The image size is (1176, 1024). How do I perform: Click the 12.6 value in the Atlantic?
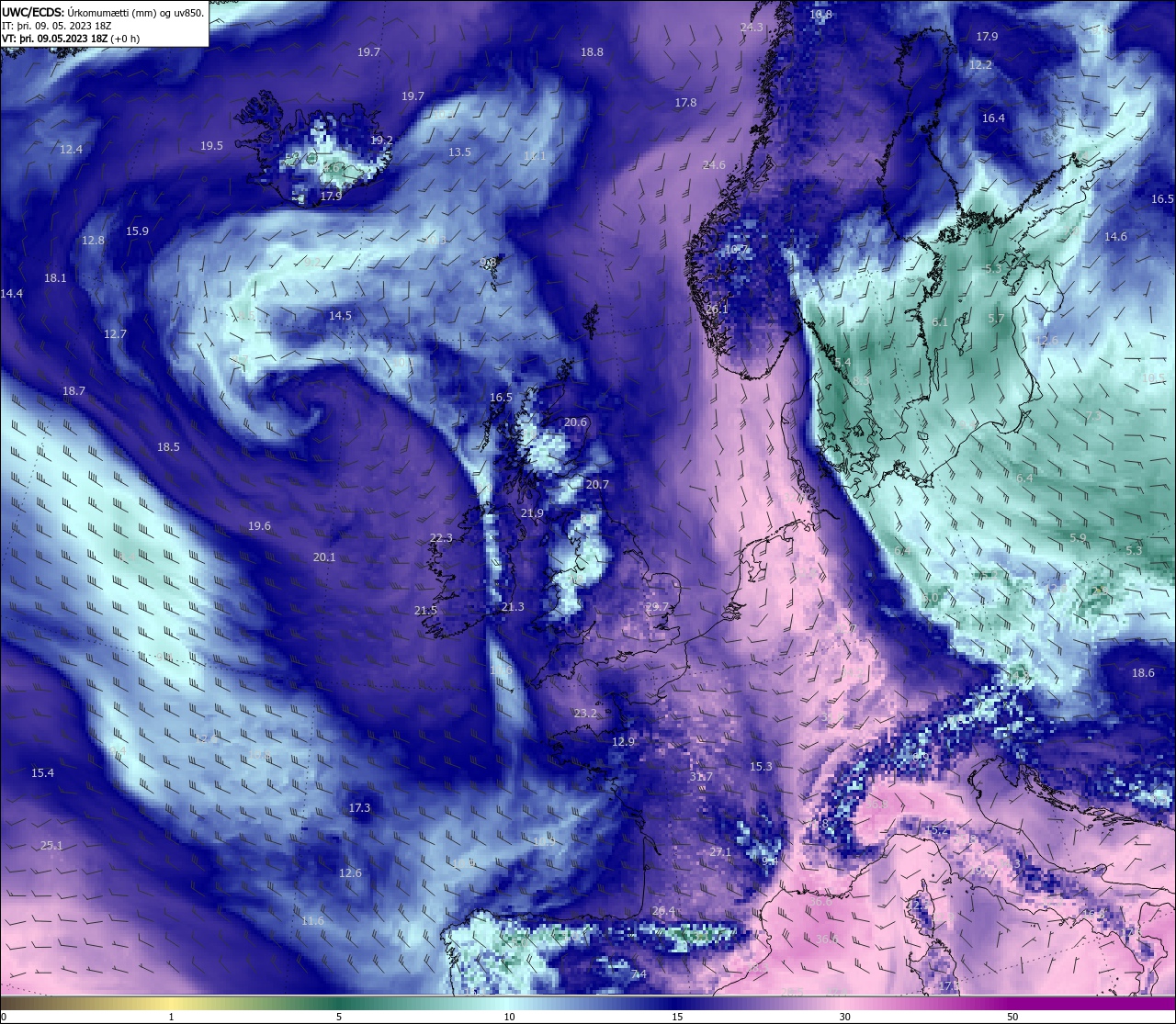pos(350,873)
